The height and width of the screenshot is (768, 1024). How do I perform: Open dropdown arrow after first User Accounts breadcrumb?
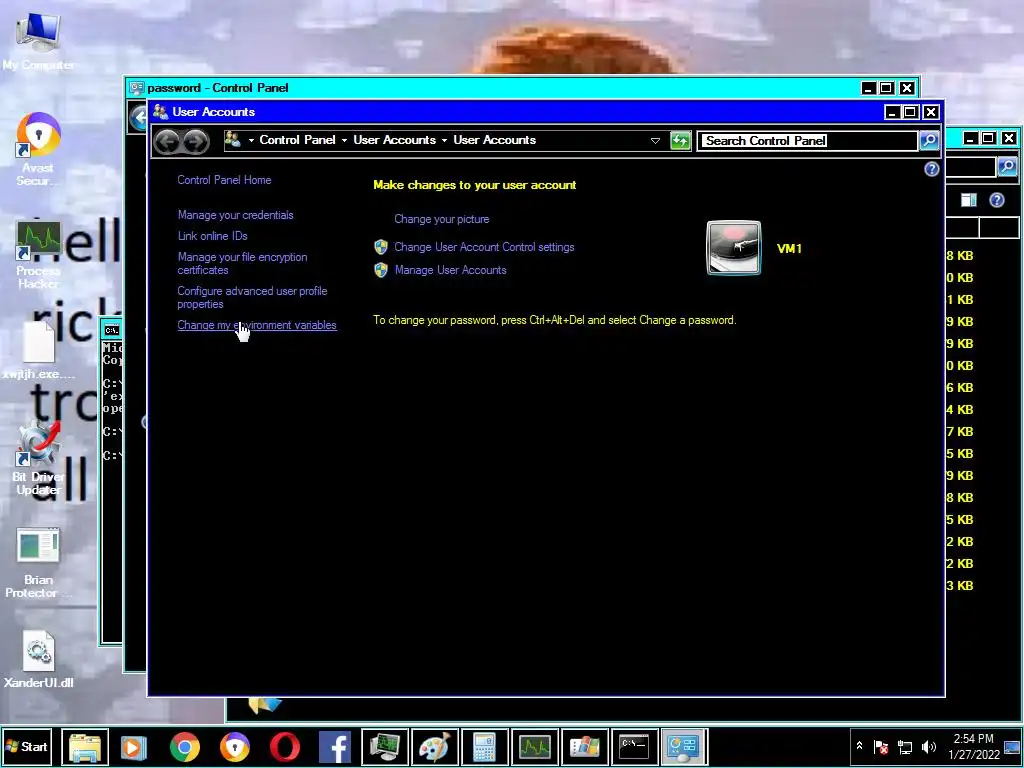coord(444,140)
